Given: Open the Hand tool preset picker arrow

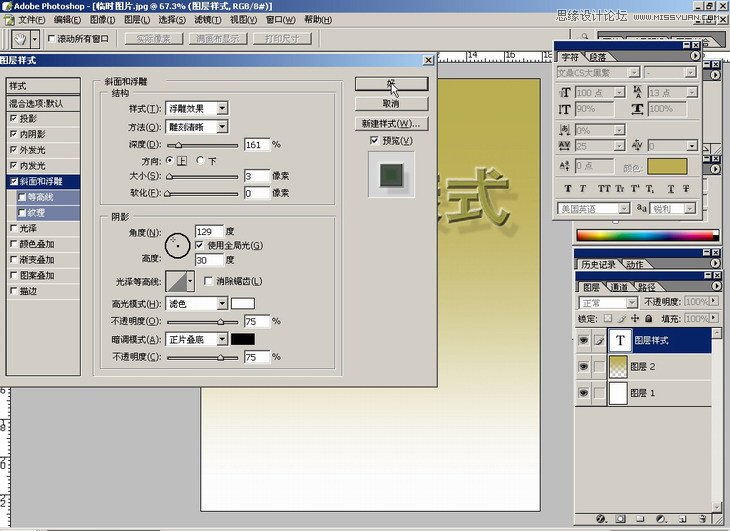Looking at the screenshot, I should click(x=34, y=39).
